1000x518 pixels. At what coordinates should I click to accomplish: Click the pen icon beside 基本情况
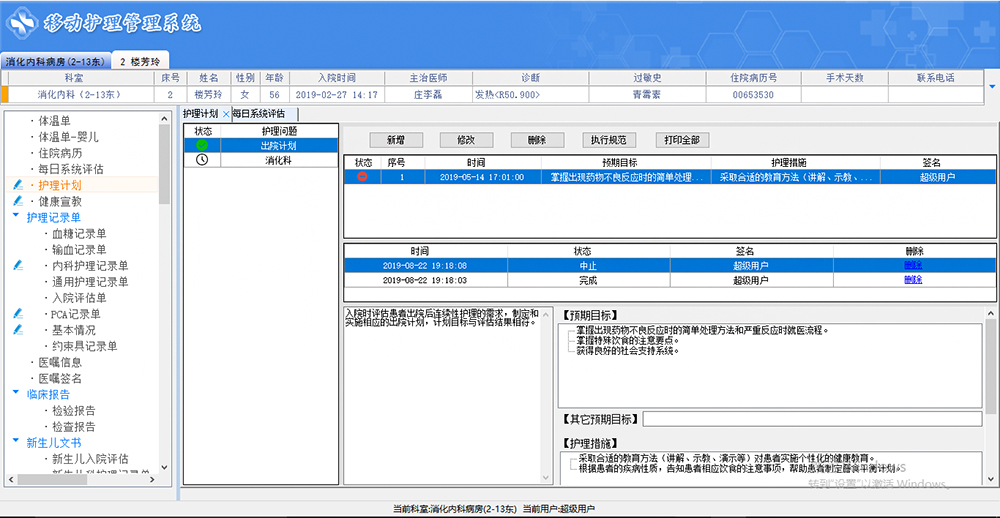(17, 330)
